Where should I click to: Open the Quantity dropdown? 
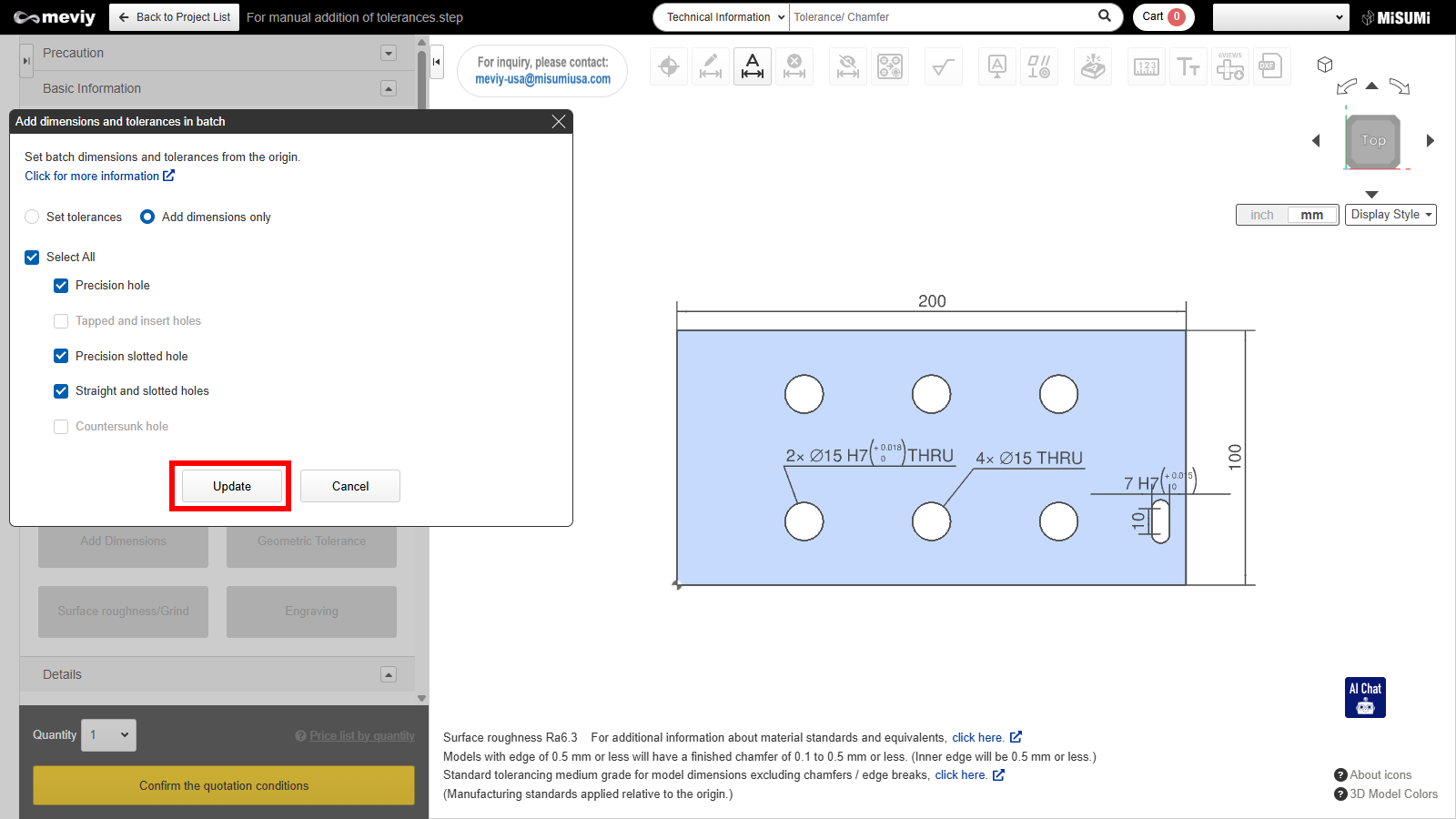point(108,735)
